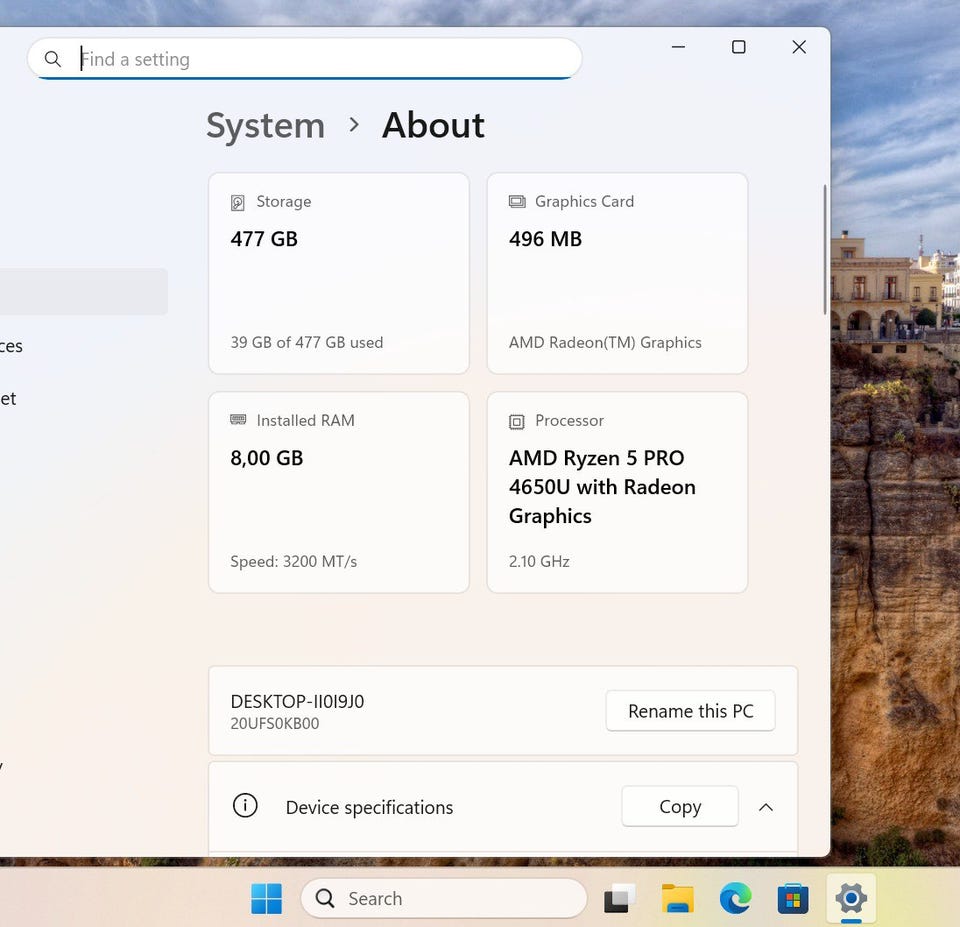The width and height of the screenshot is (960, 927).
Task: Open File Explorer from the taskbar
Action: click(x=677, y=898)
